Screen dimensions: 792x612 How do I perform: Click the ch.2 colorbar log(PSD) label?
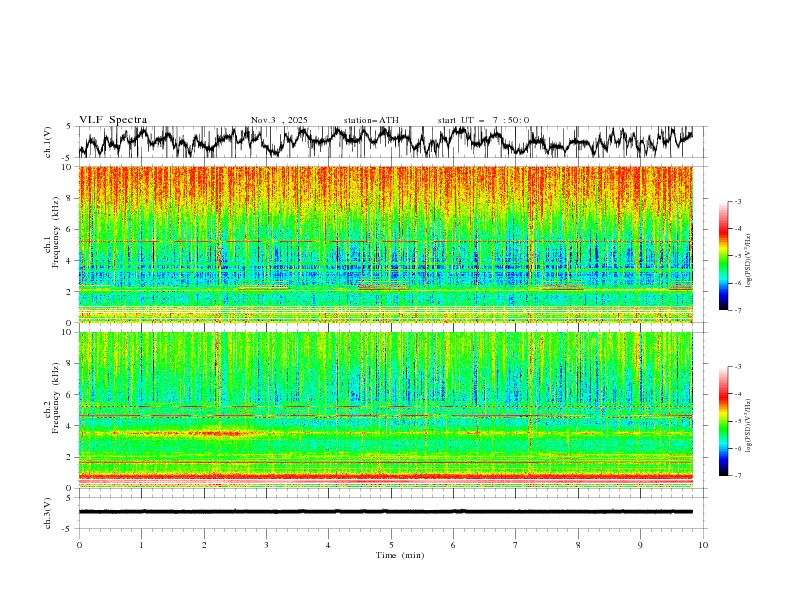coord(749,425)
